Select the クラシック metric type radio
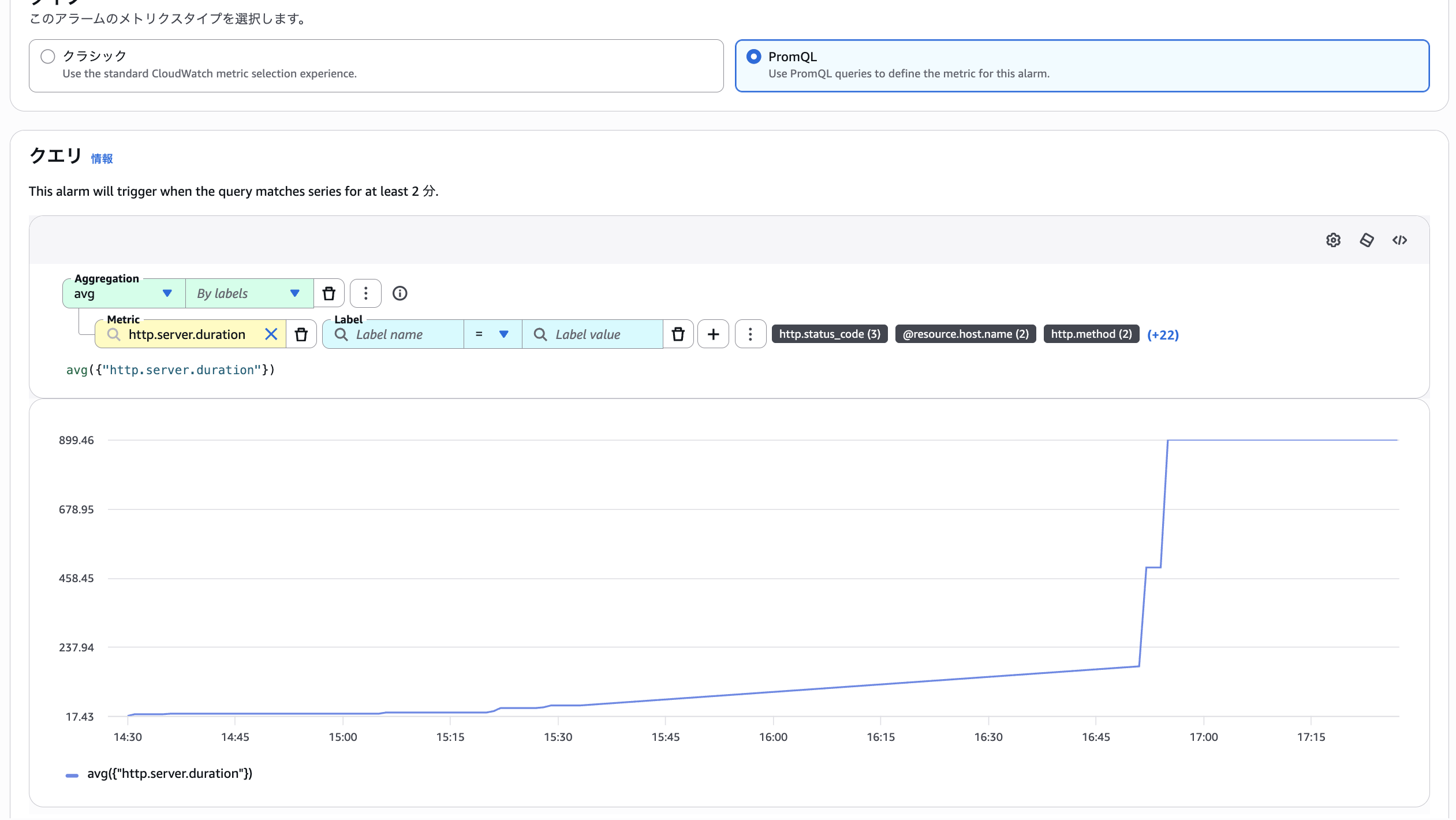Screen dimensions: 1456x820 click(x=48, y=57)
